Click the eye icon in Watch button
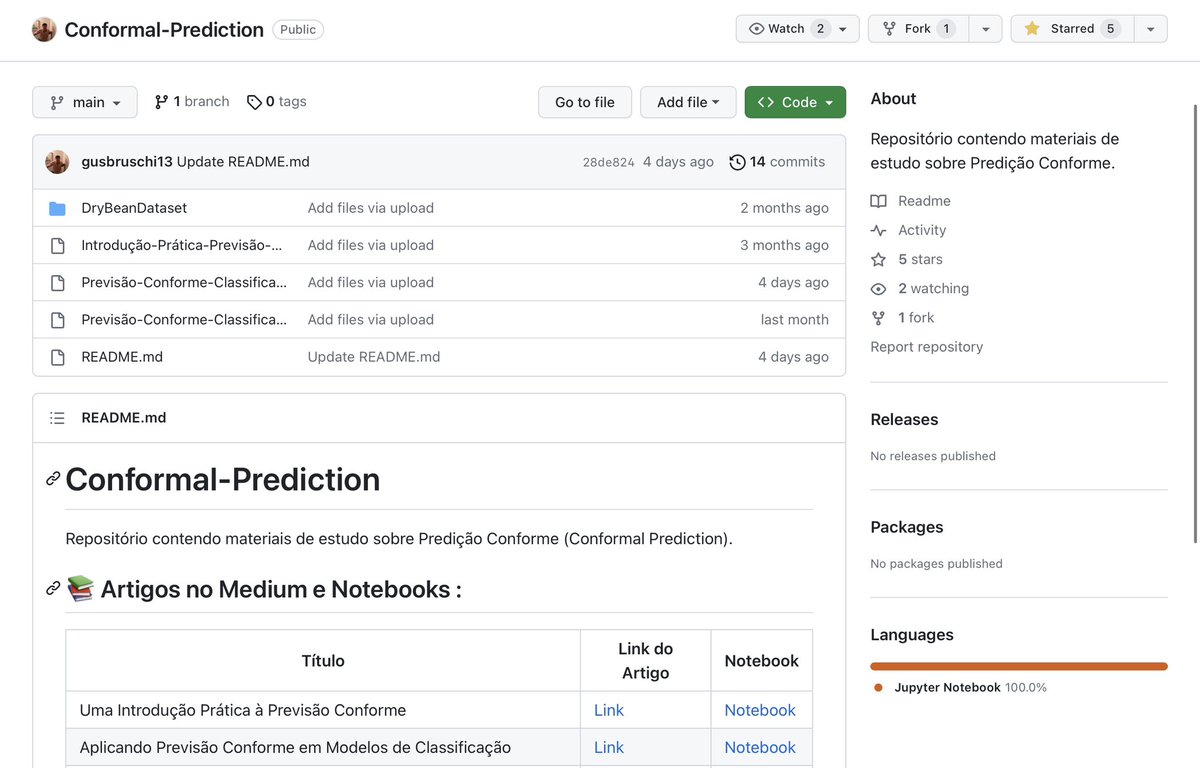 tap(756, 29)
